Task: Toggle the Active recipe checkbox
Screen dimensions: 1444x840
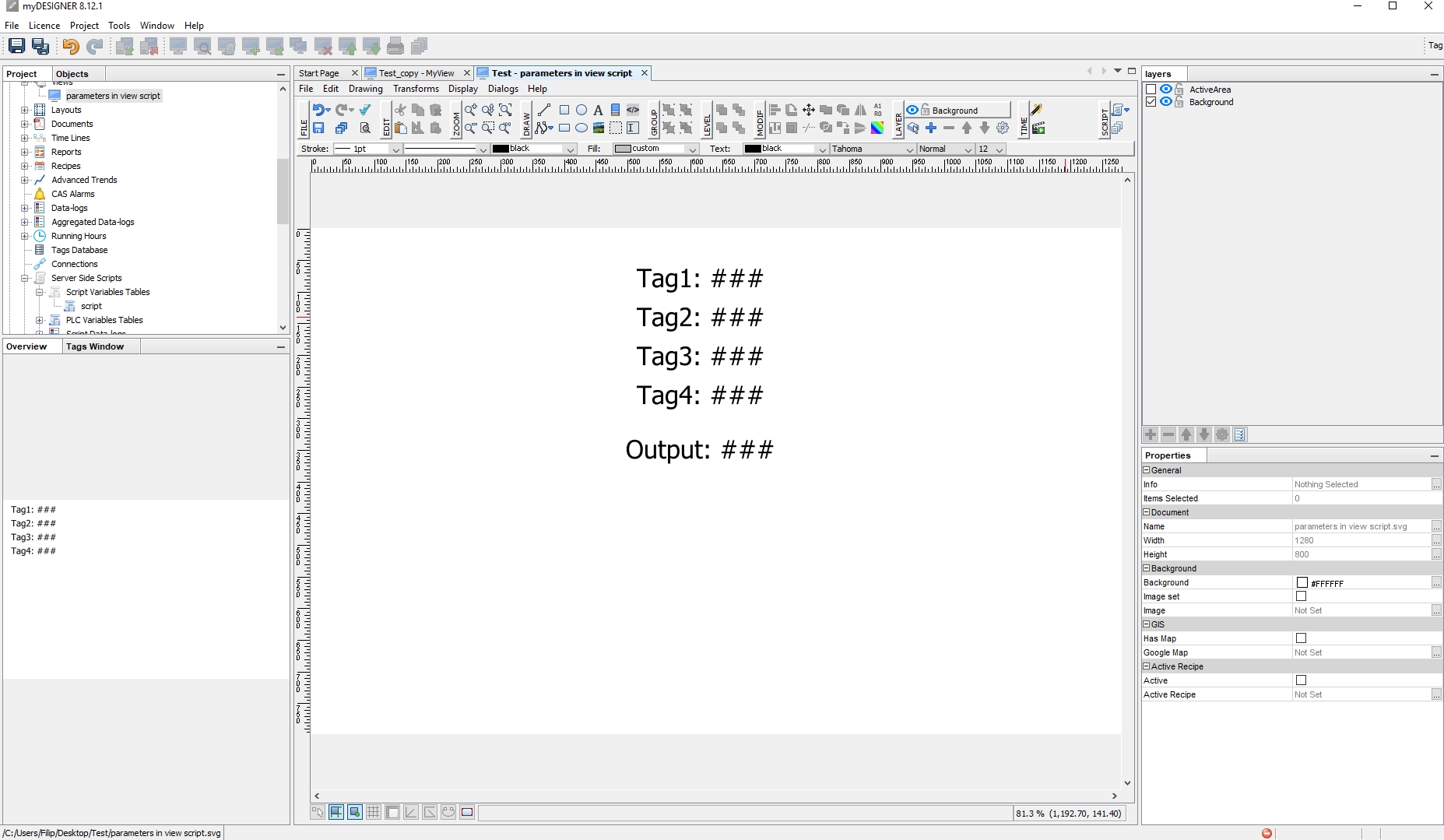Action: [1301, 680]
